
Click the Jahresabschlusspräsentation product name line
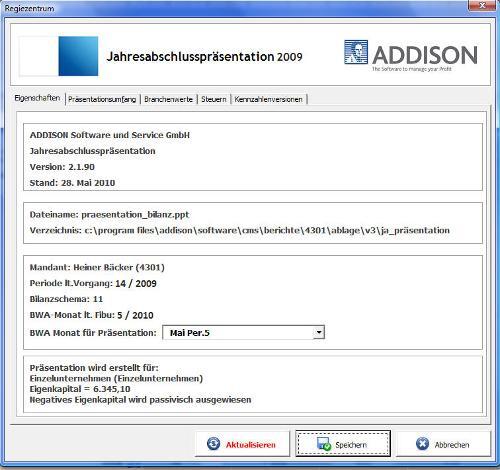tap(92, 151)
